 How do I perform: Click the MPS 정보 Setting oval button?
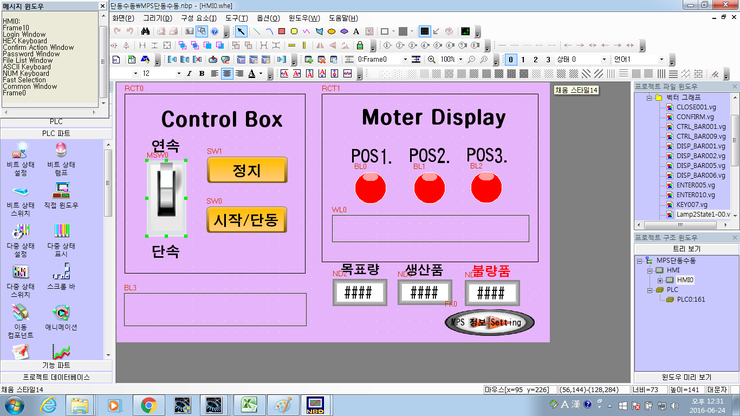click(489, 323)
